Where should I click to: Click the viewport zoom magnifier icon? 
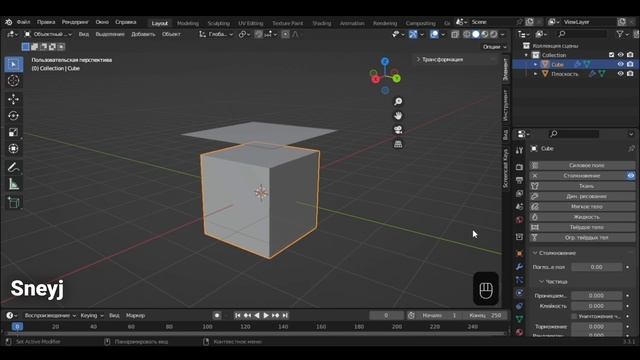398,102
